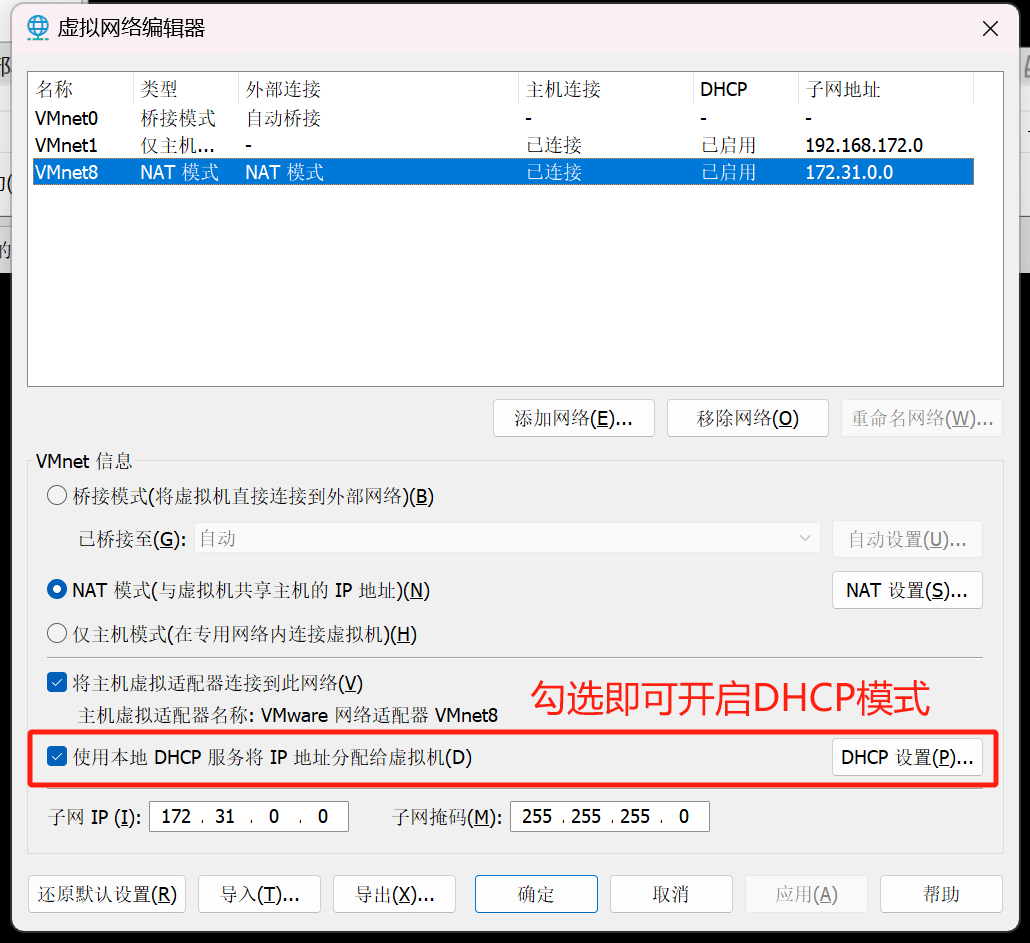Open 帮助 button
Viewport: 1030px width, 943px height.
941,894
